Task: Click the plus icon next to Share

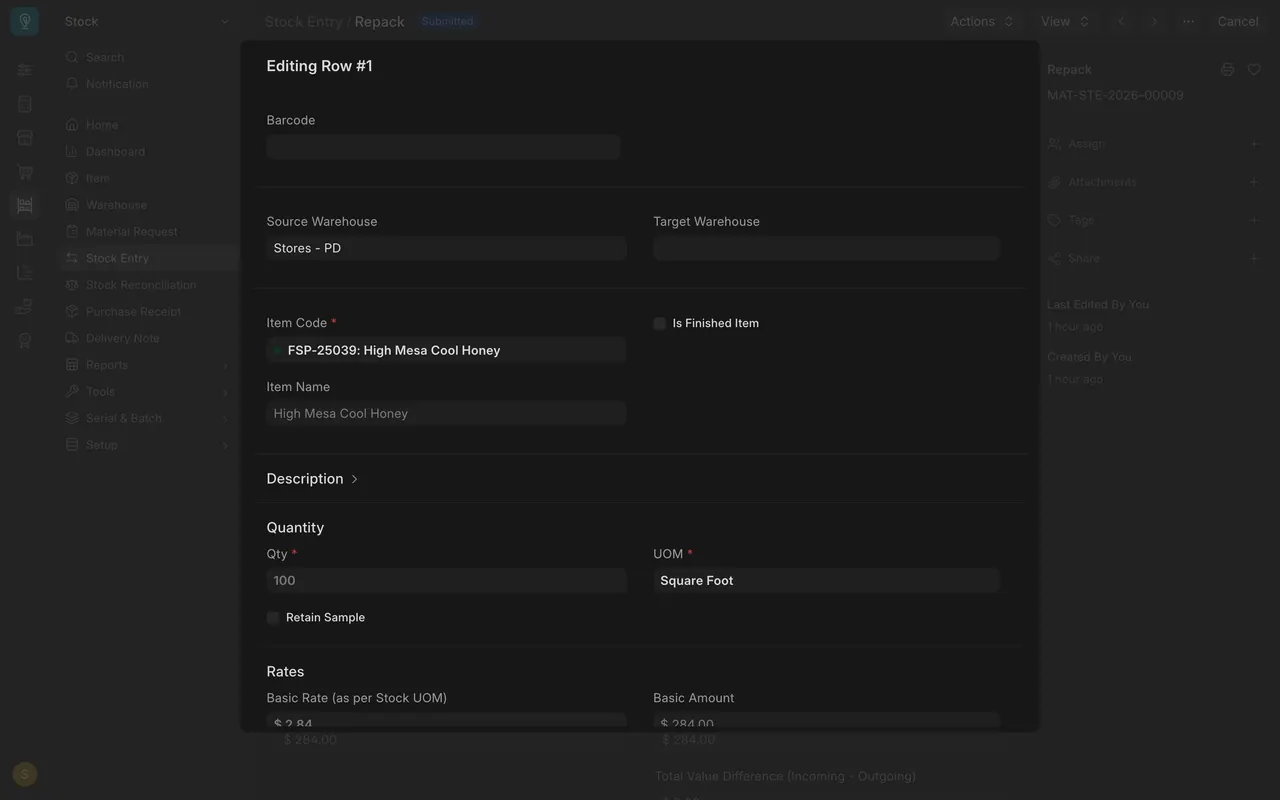Action: coord(1254,258)
